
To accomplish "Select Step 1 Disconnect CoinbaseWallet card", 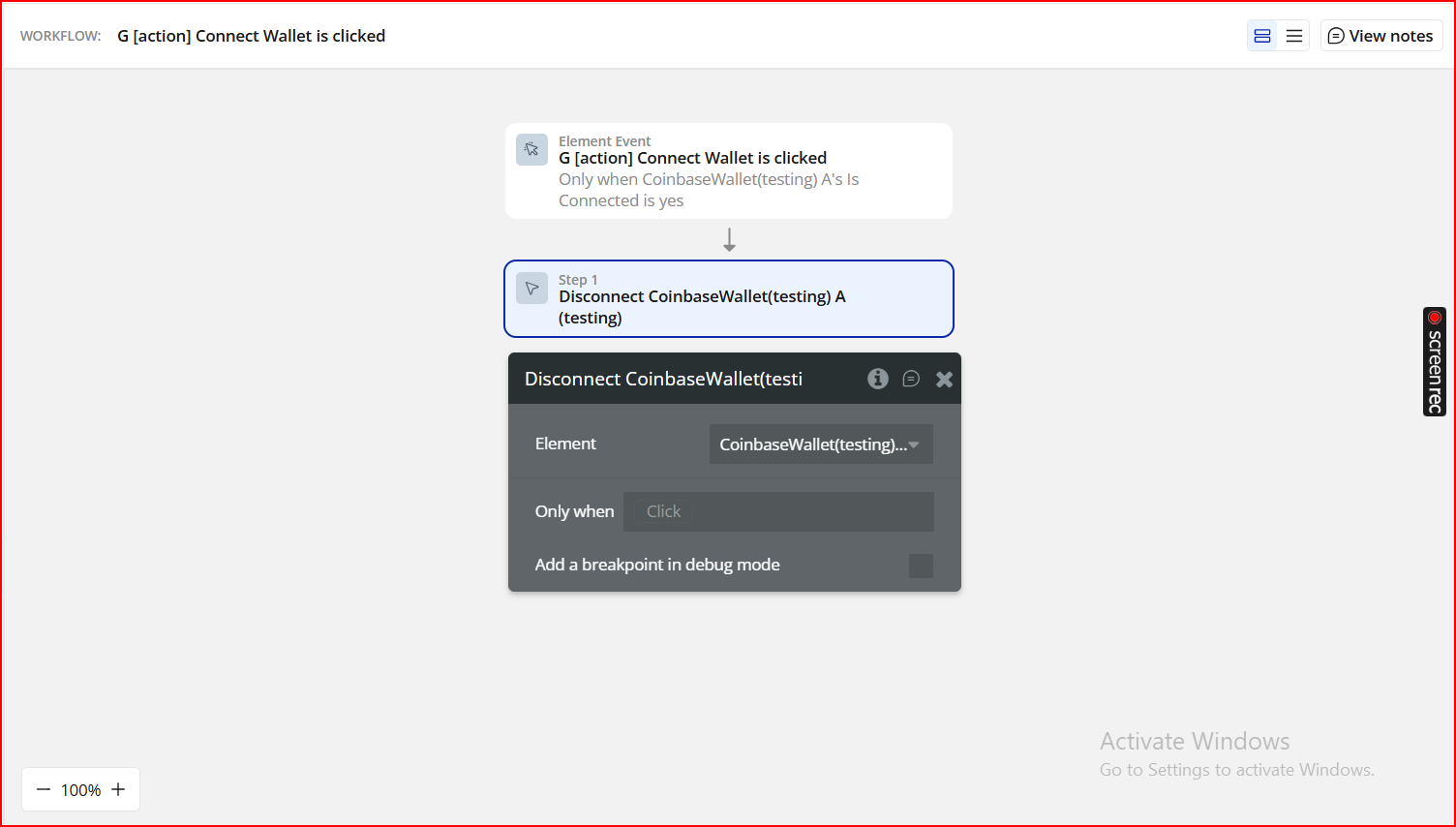I will coord(729,298).
